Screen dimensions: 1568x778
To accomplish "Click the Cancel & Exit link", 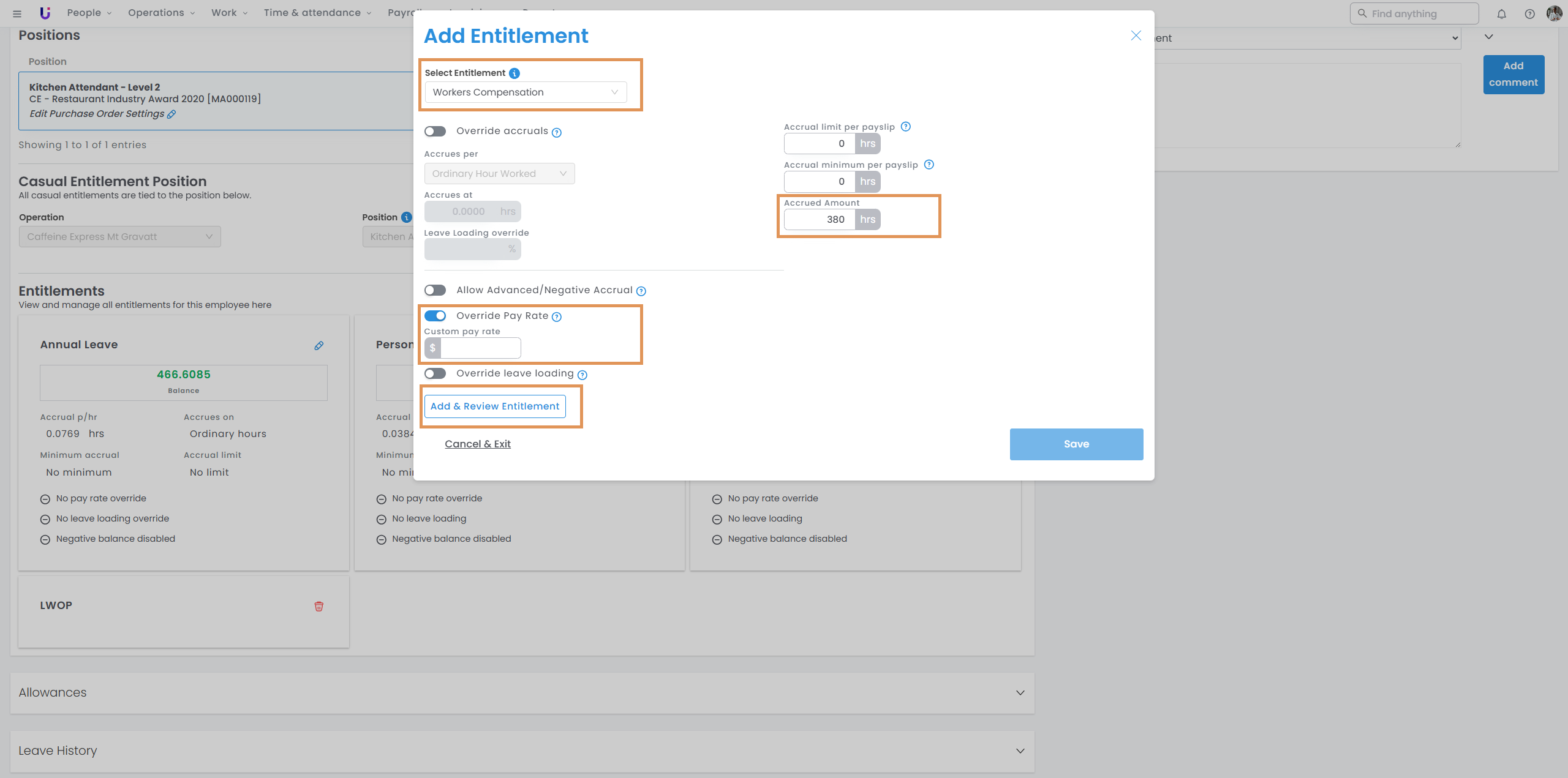I will [x=477, y=444].
